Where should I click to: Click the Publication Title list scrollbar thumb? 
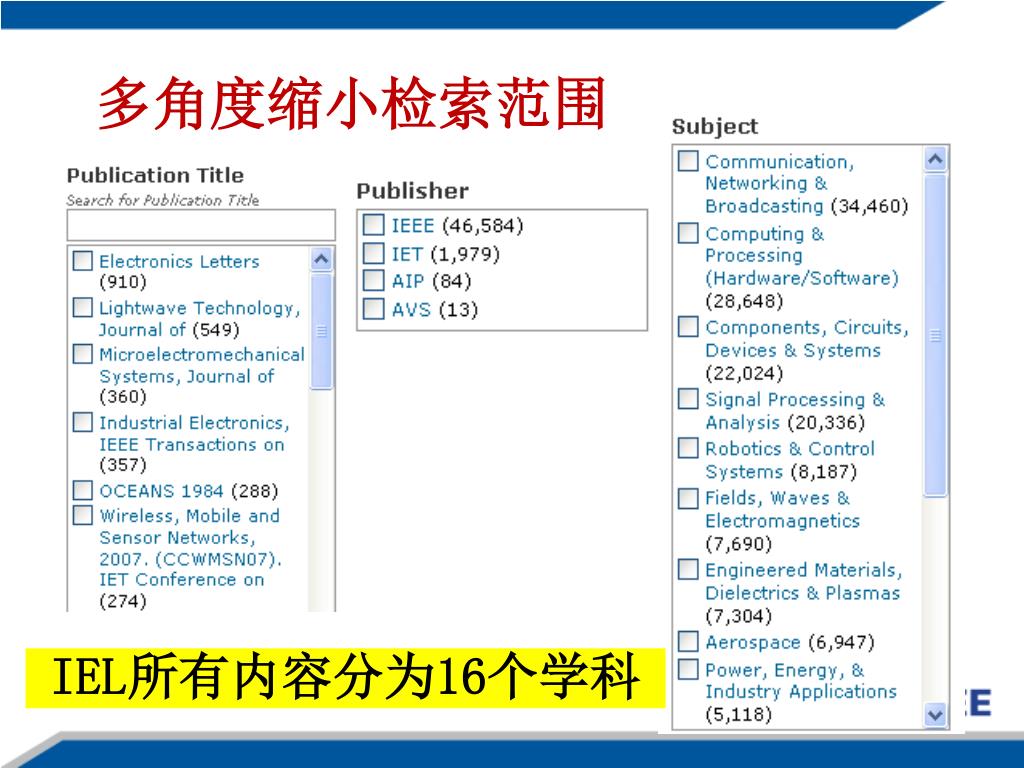click(x=321, y=331)
